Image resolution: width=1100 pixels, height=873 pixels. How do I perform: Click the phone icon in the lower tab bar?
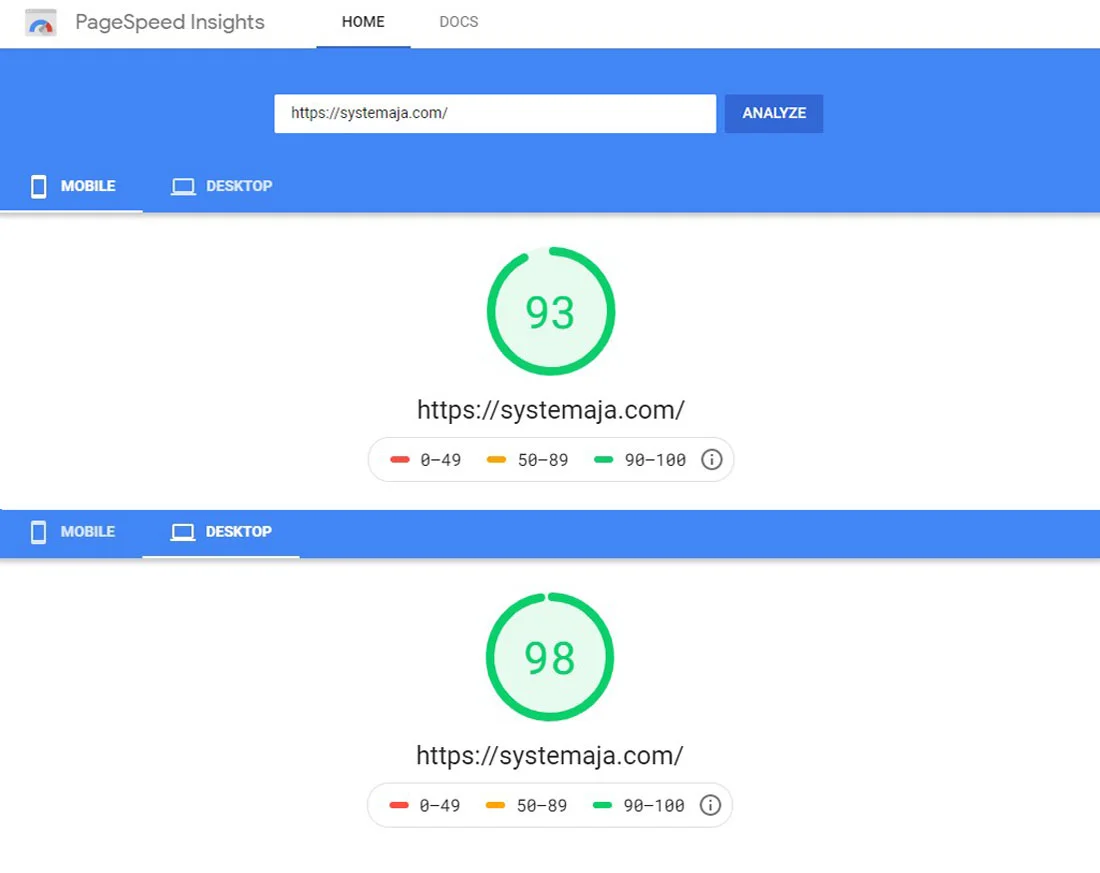click(39, 532)
